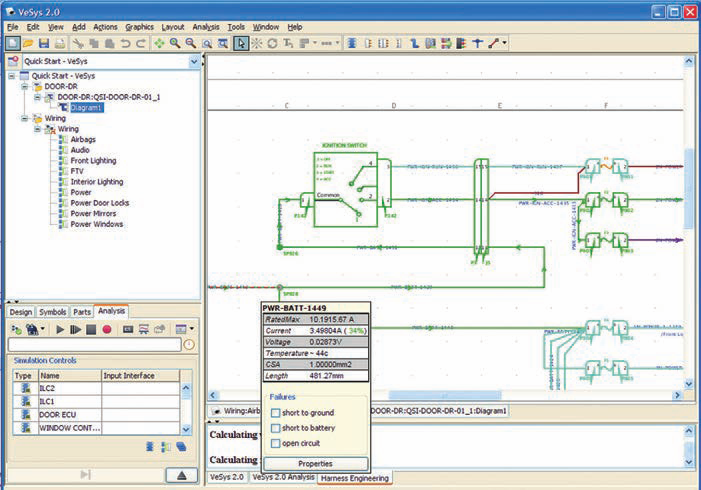Switch to the Design tab
The width and height of the screenshot is (701, 490).
click(x=21, y=312)
